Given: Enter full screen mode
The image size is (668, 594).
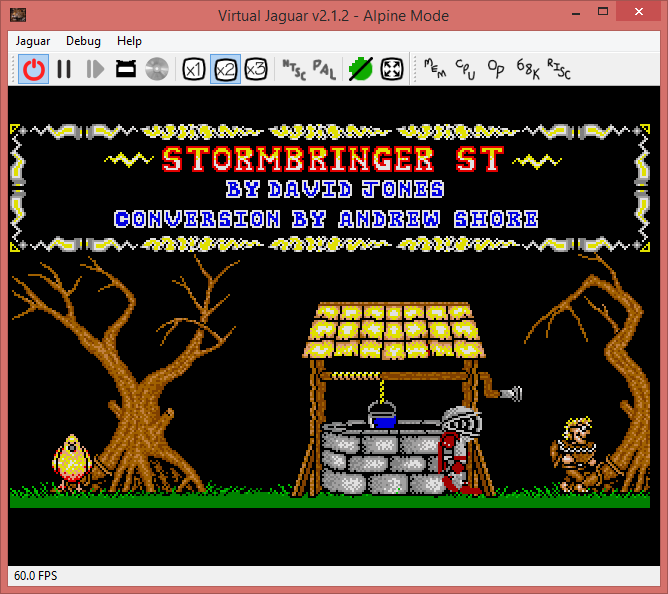Looking at the screenshot, I should point(392,69).
